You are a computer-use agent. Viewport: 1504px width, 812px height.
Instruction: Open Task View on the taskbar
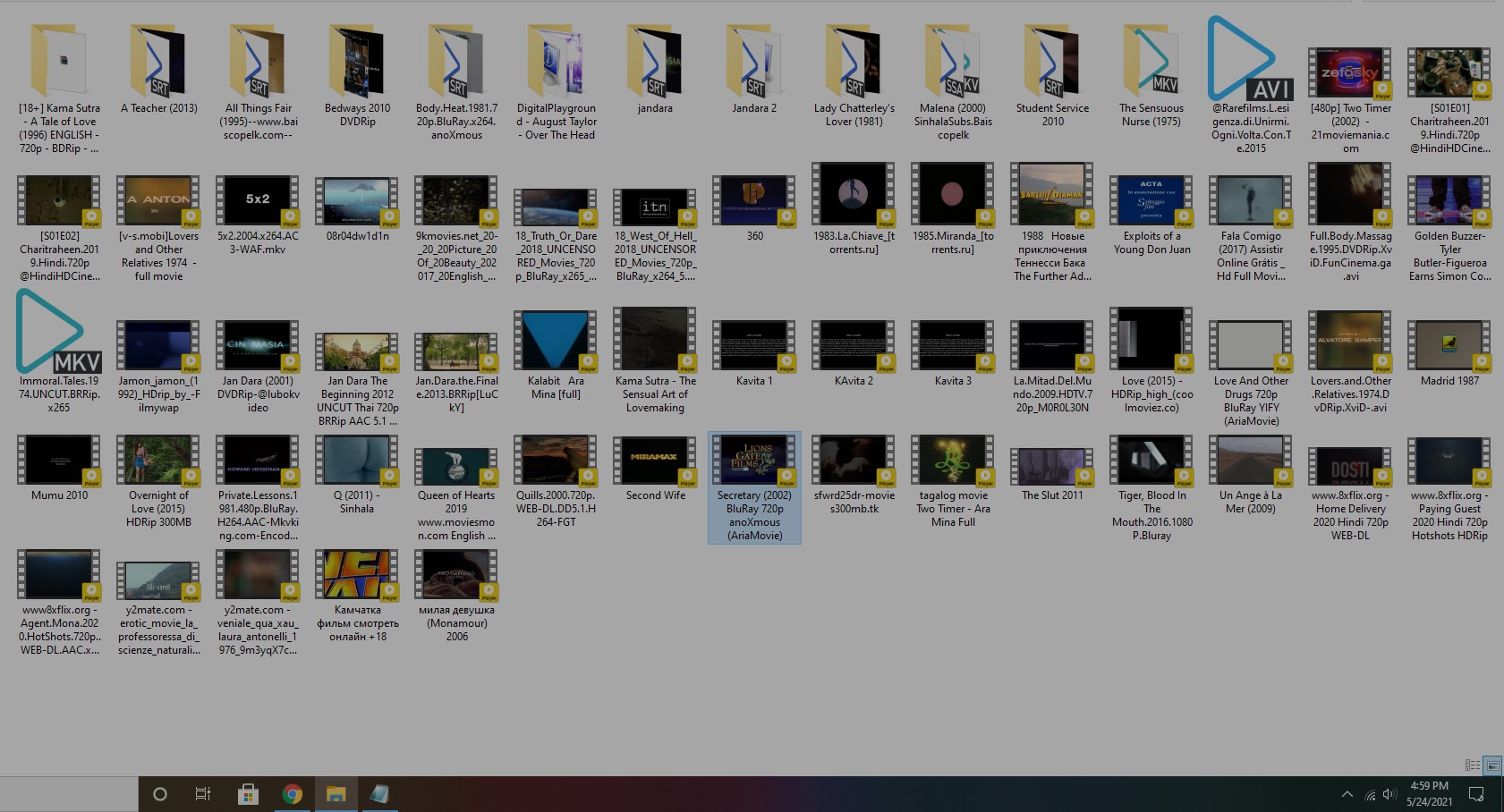pyautogui.click(x=203, y=794)
